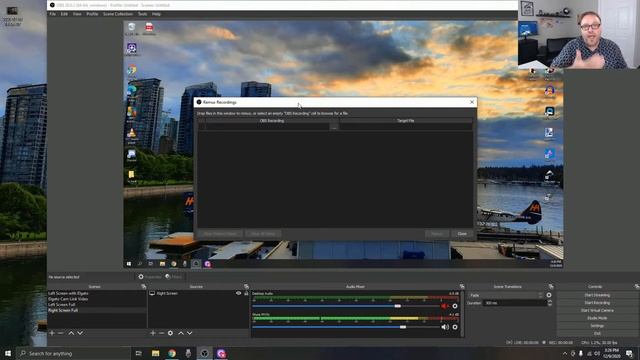Open the Action Center notifications icon
The width and height of the screenshot is (640, 360).
tap(629, 353)
